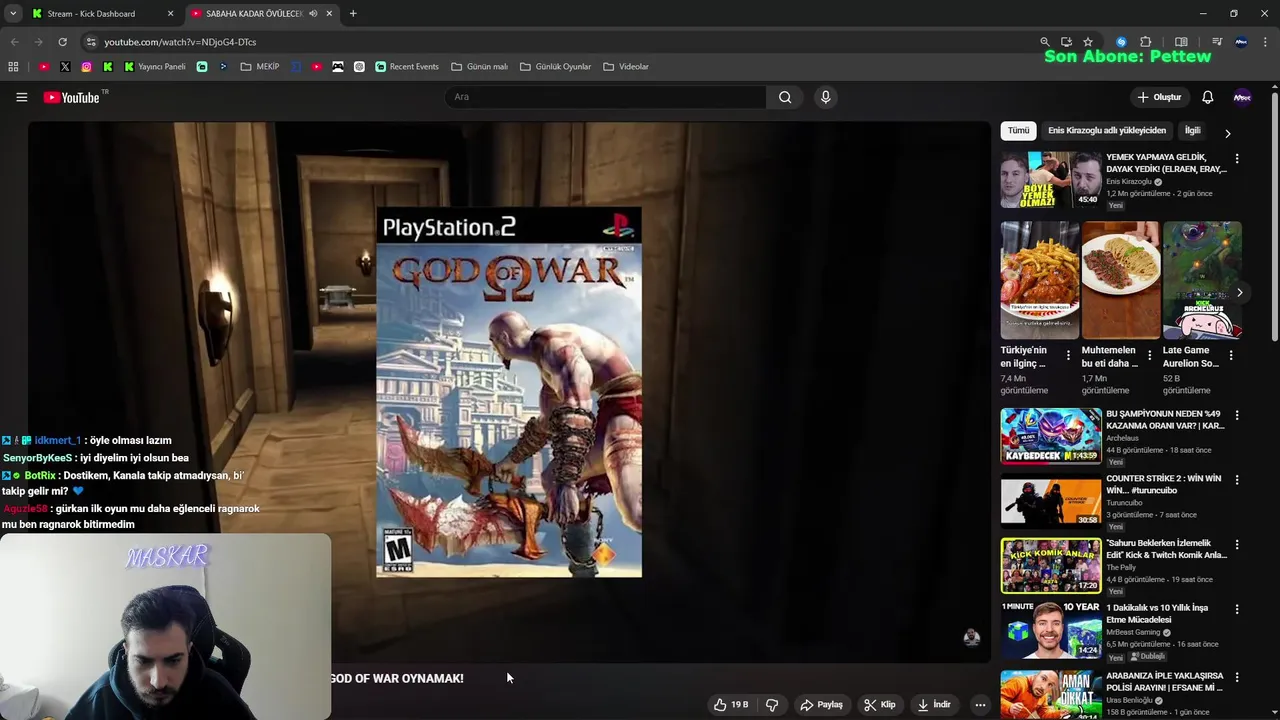Open the media controls icon in Chrome
1280x720 pixels.
[x=1217, y=42]
